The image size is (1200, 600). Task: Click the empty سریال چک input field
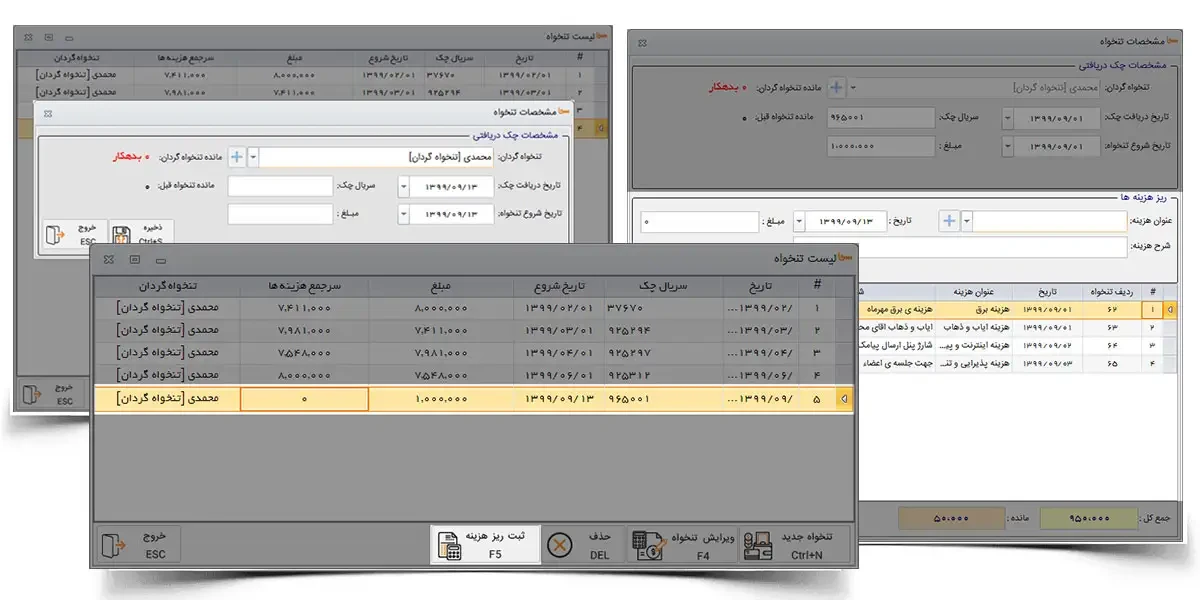click(280, 187)
